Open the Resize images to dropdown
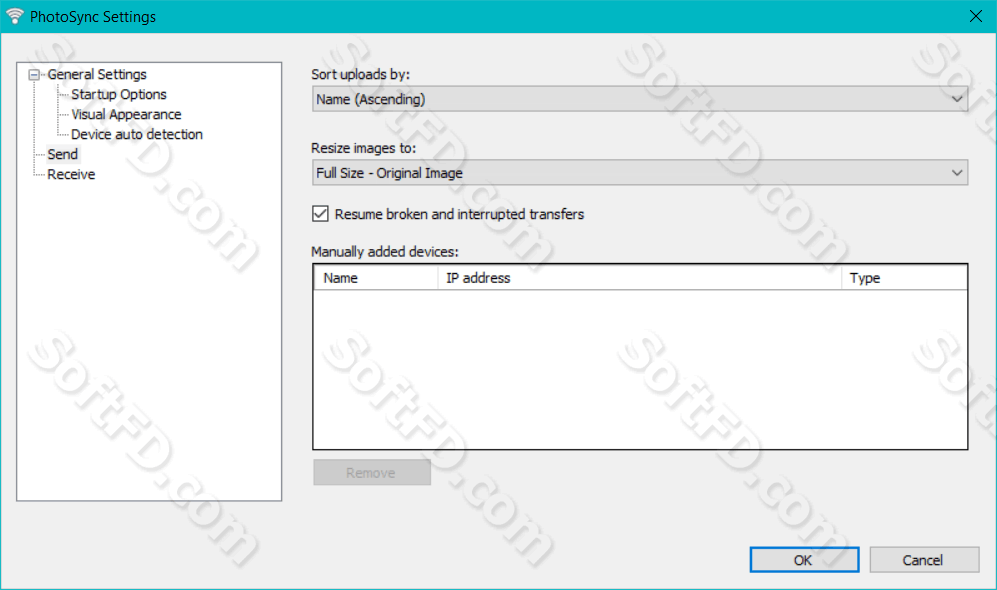Viewport: 997px width, 590px height. pos(640,173)
